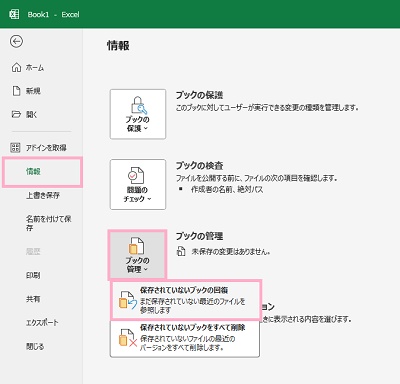Select 新規 to create a new workbook
Viewport: 400px width, 384px height.
pos(33,91)
